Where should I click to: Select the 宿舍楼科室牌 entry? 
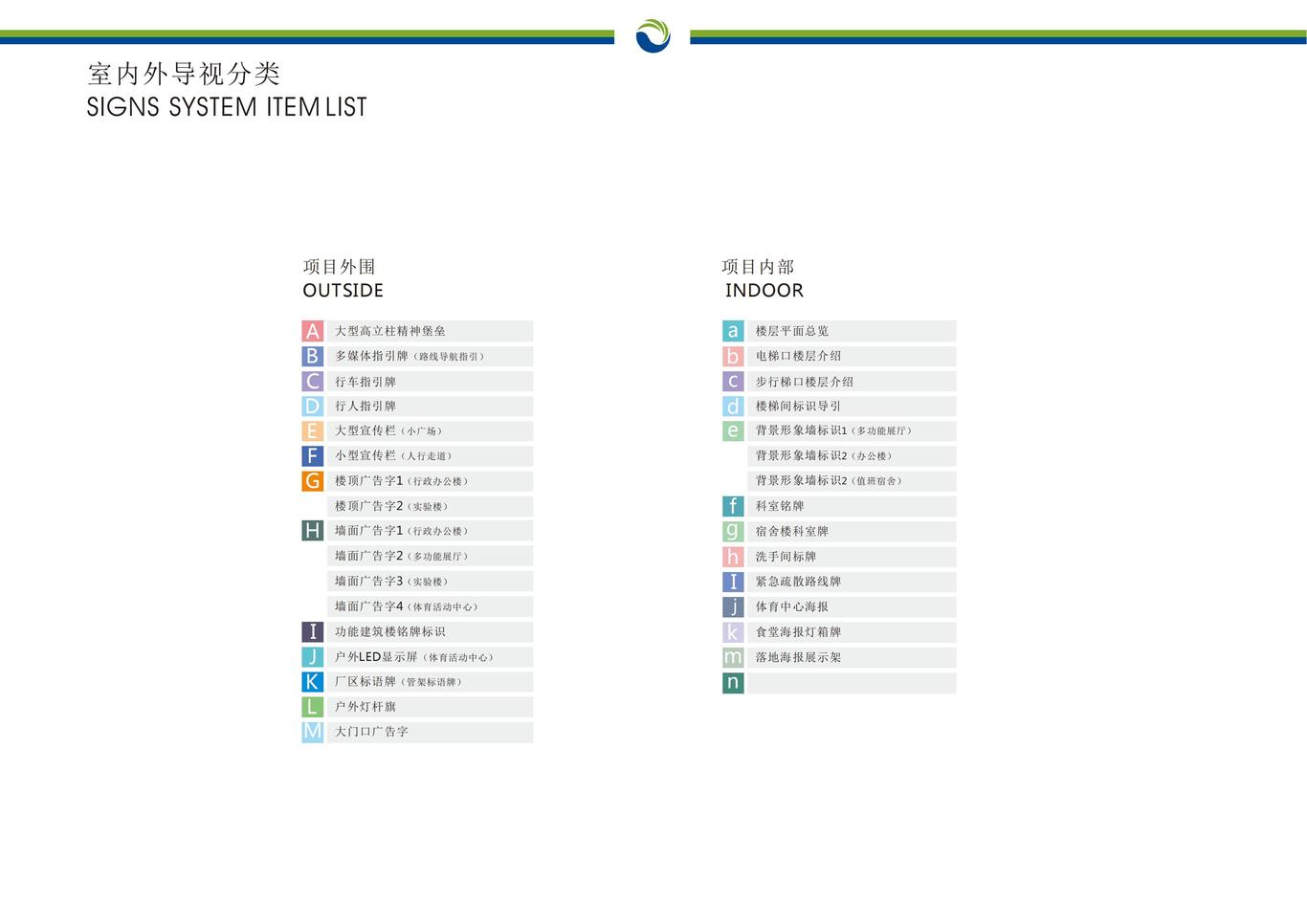(x=852, y=530)
